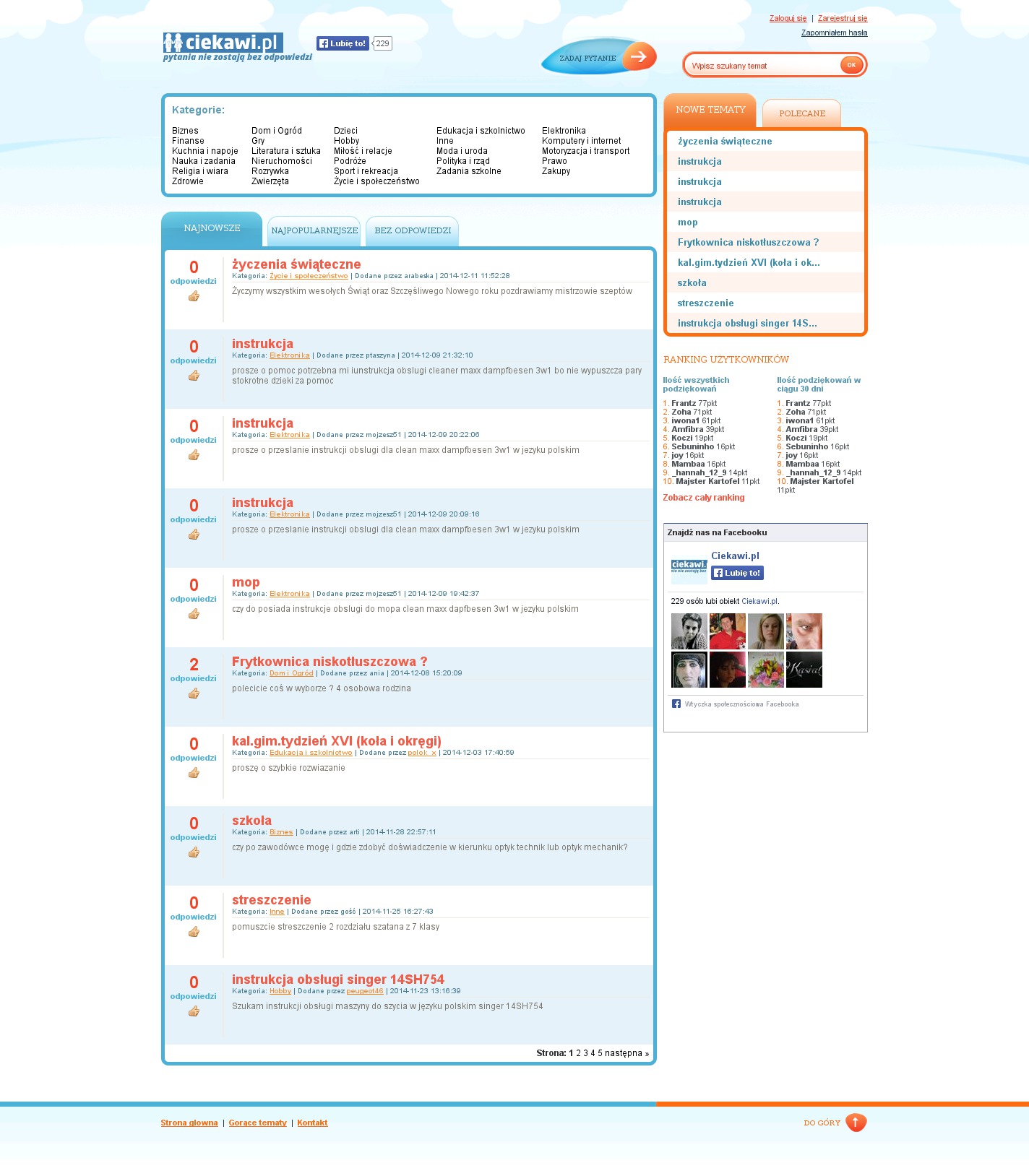Click the ciekawi.pl logo

223,43
